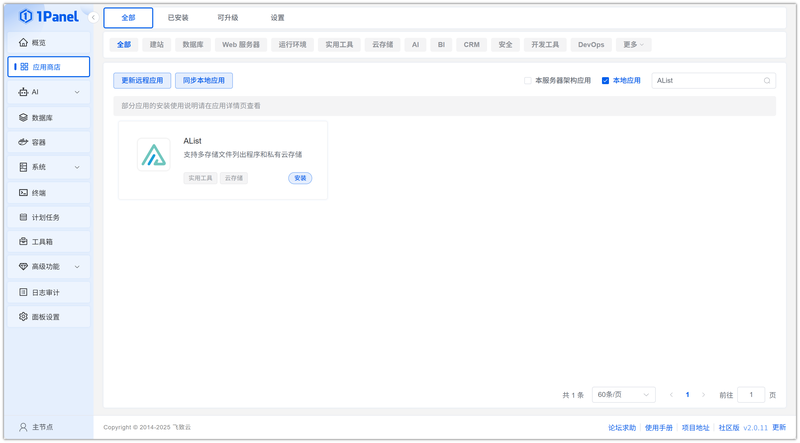Expand the 高级功能 submenu chevron
The image size is (800, 443).
point(77,266)
